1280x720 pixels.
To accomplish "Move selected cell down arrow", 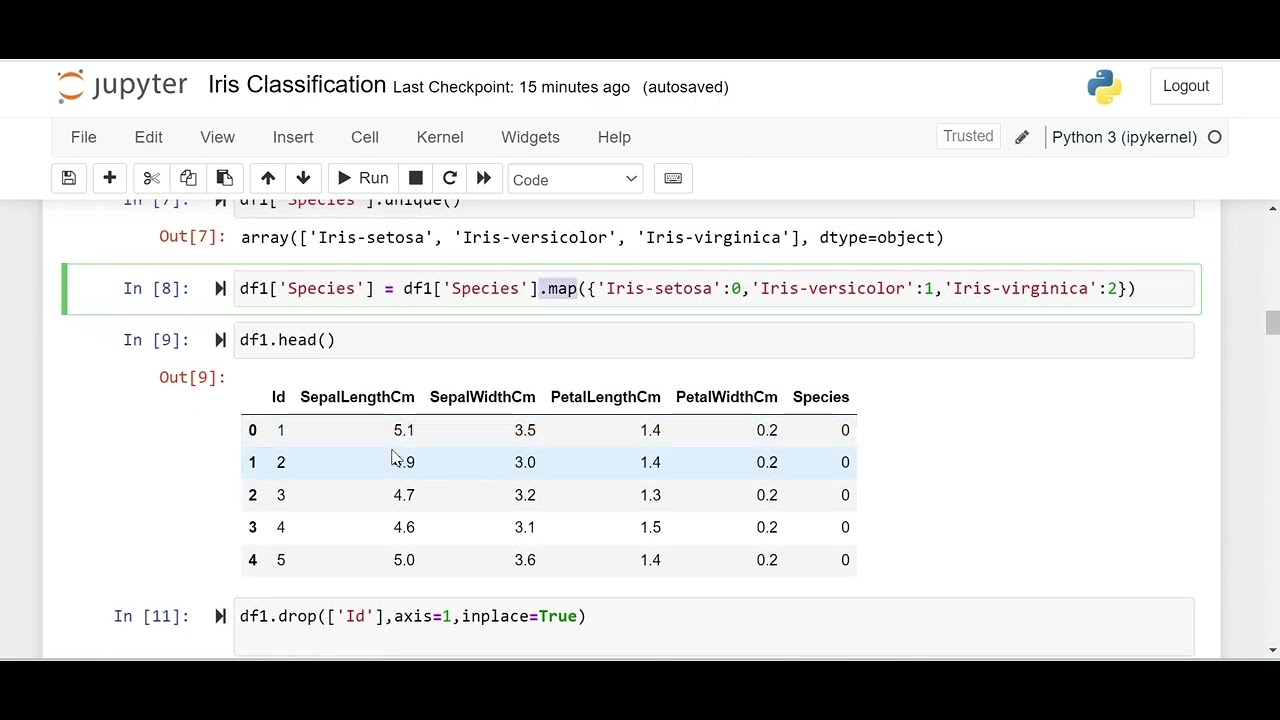I will [x=303, y=178].
